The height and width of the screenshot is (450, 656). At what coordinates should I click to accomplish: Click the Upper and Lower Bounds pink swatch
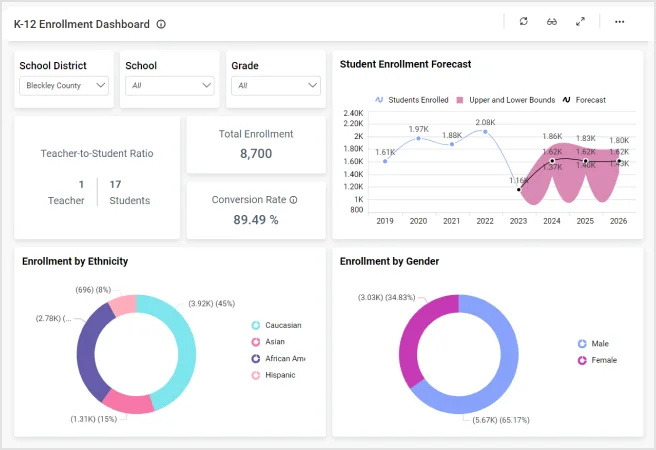460,100
